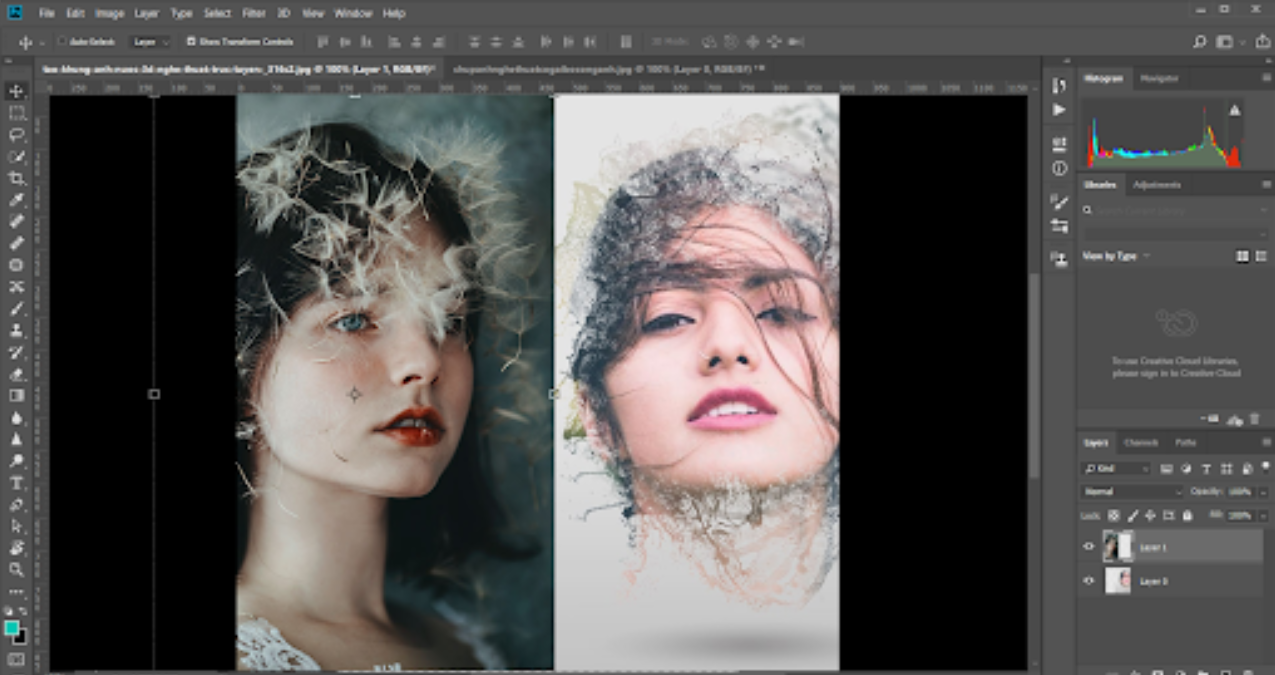Open the blend mode dropdown showing Normal
1275x675 pixels.
[x=1130, y=491]
